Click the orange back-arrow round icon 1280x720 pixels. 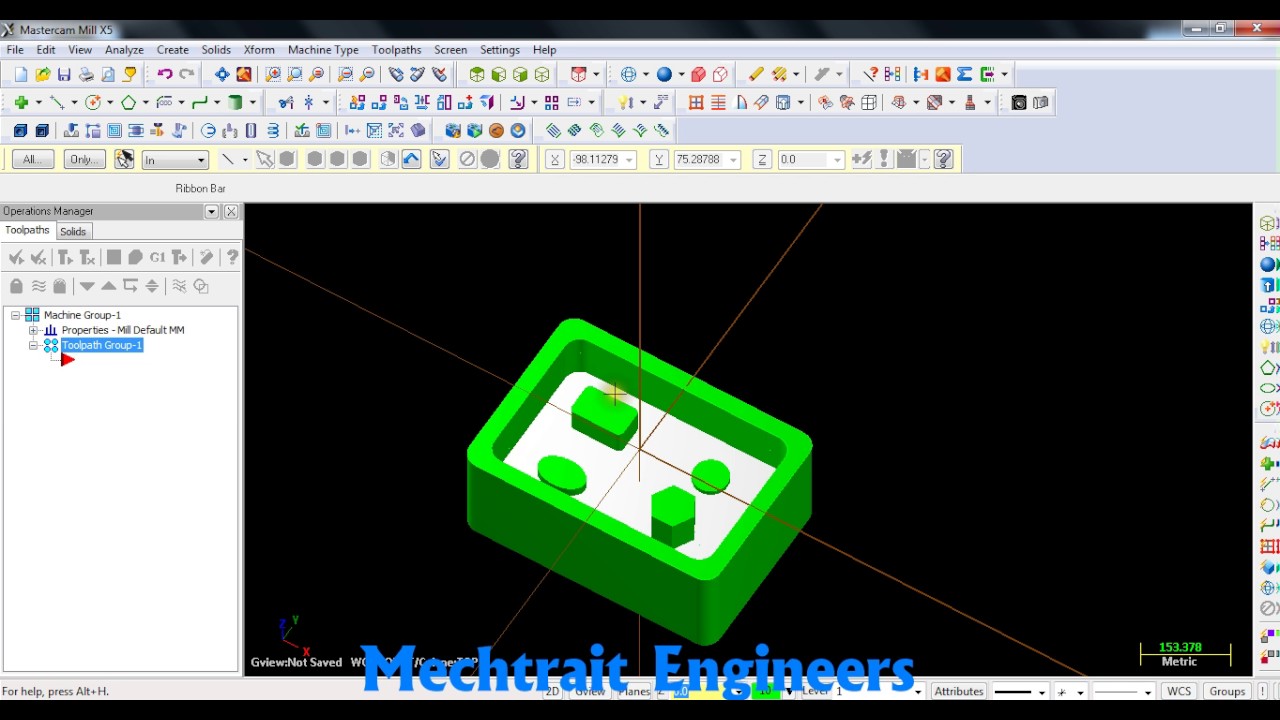pyautogui.click(x=496, y=130)
